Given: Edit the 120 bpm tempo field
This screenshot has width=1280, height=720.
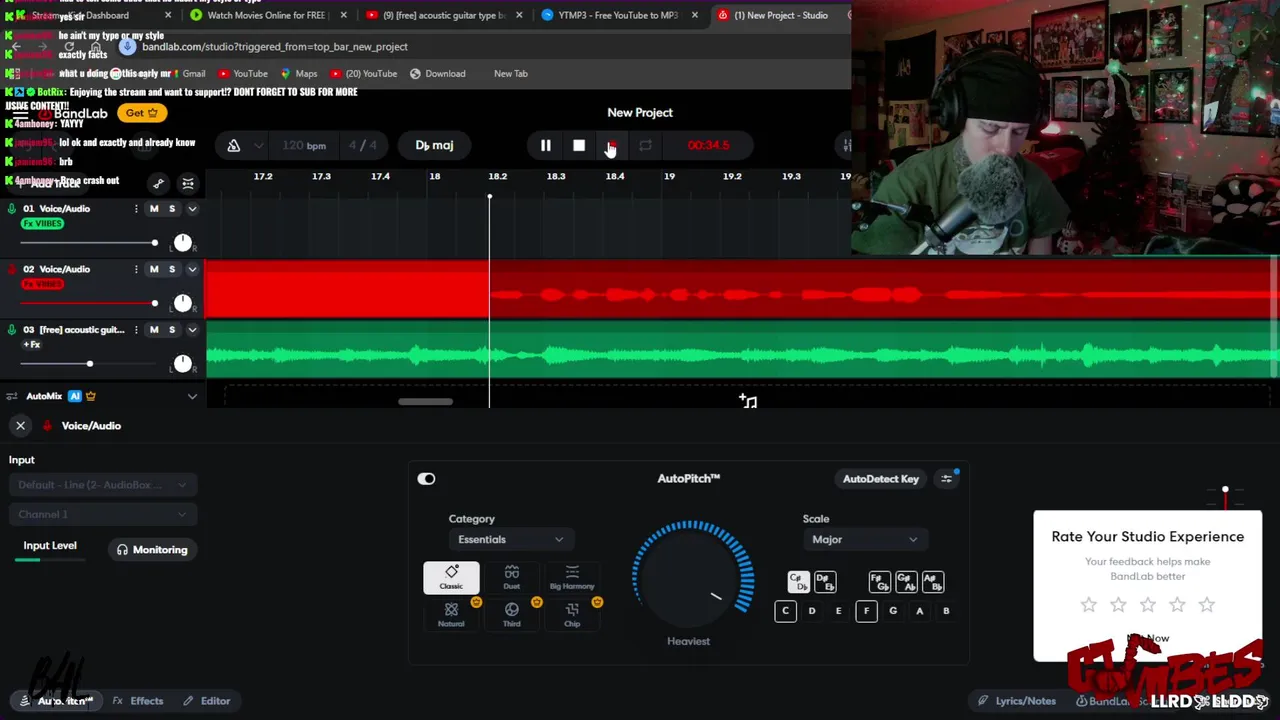Looking at the screenshot, I should coord(304,146).
